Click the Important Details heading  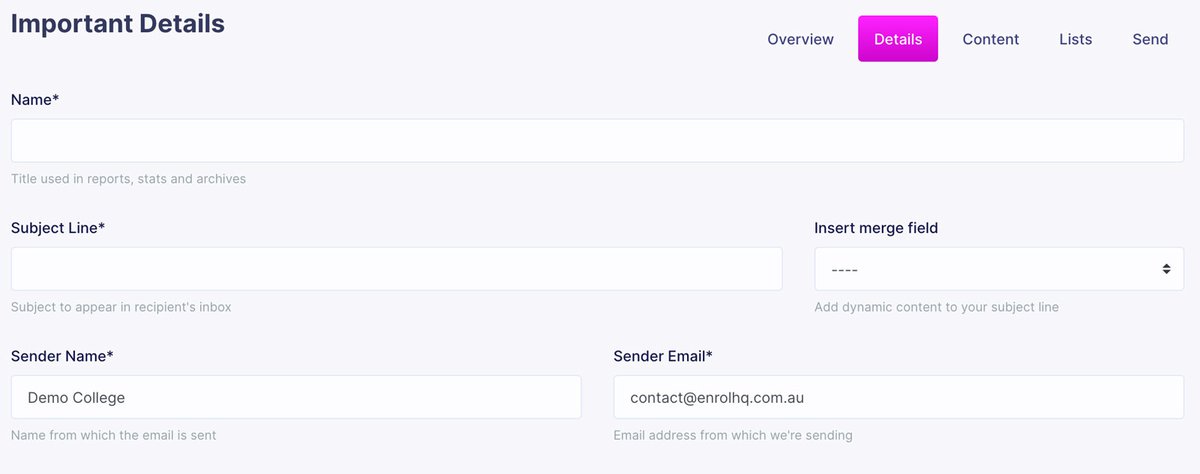118,23
